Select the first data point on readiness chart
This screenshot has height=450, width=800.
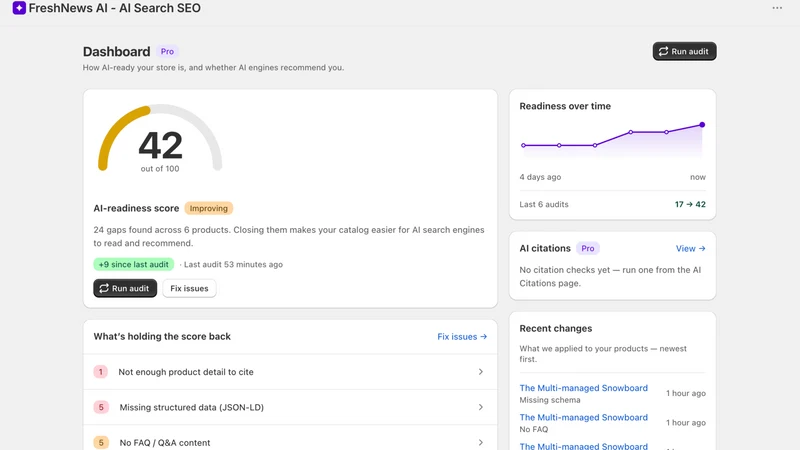(523, 145)
